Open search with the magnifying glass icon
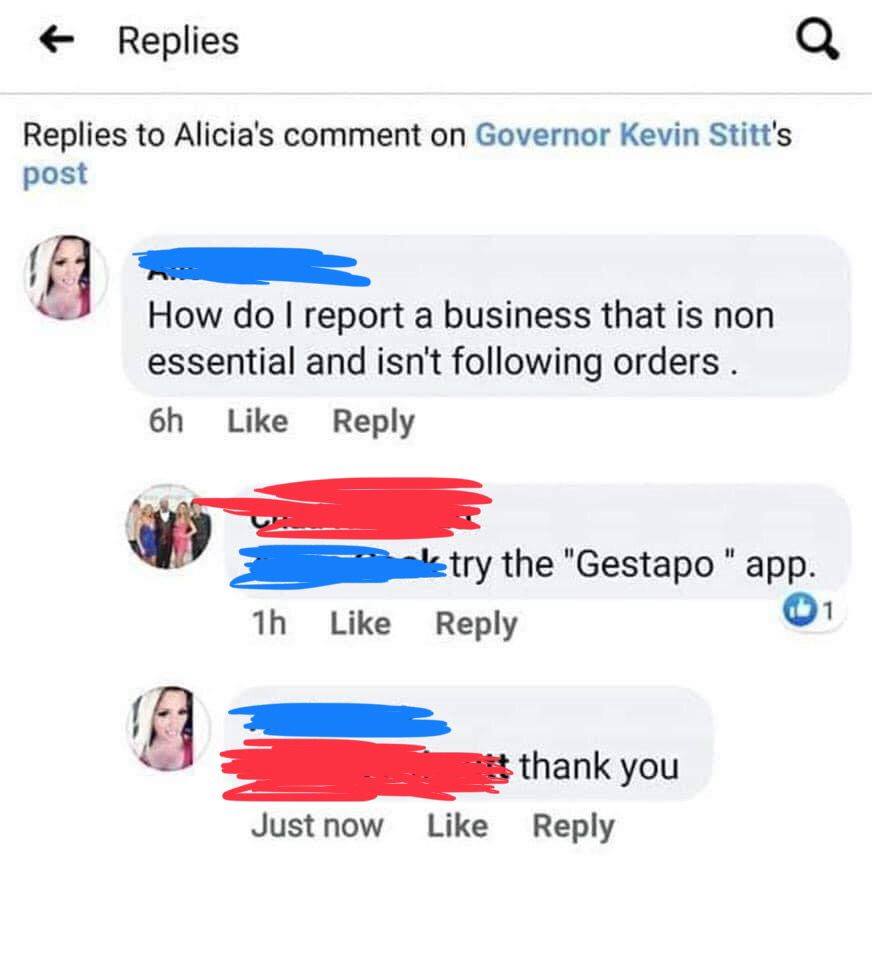Screen dimensions: 872x960 [x=817, y=40]
